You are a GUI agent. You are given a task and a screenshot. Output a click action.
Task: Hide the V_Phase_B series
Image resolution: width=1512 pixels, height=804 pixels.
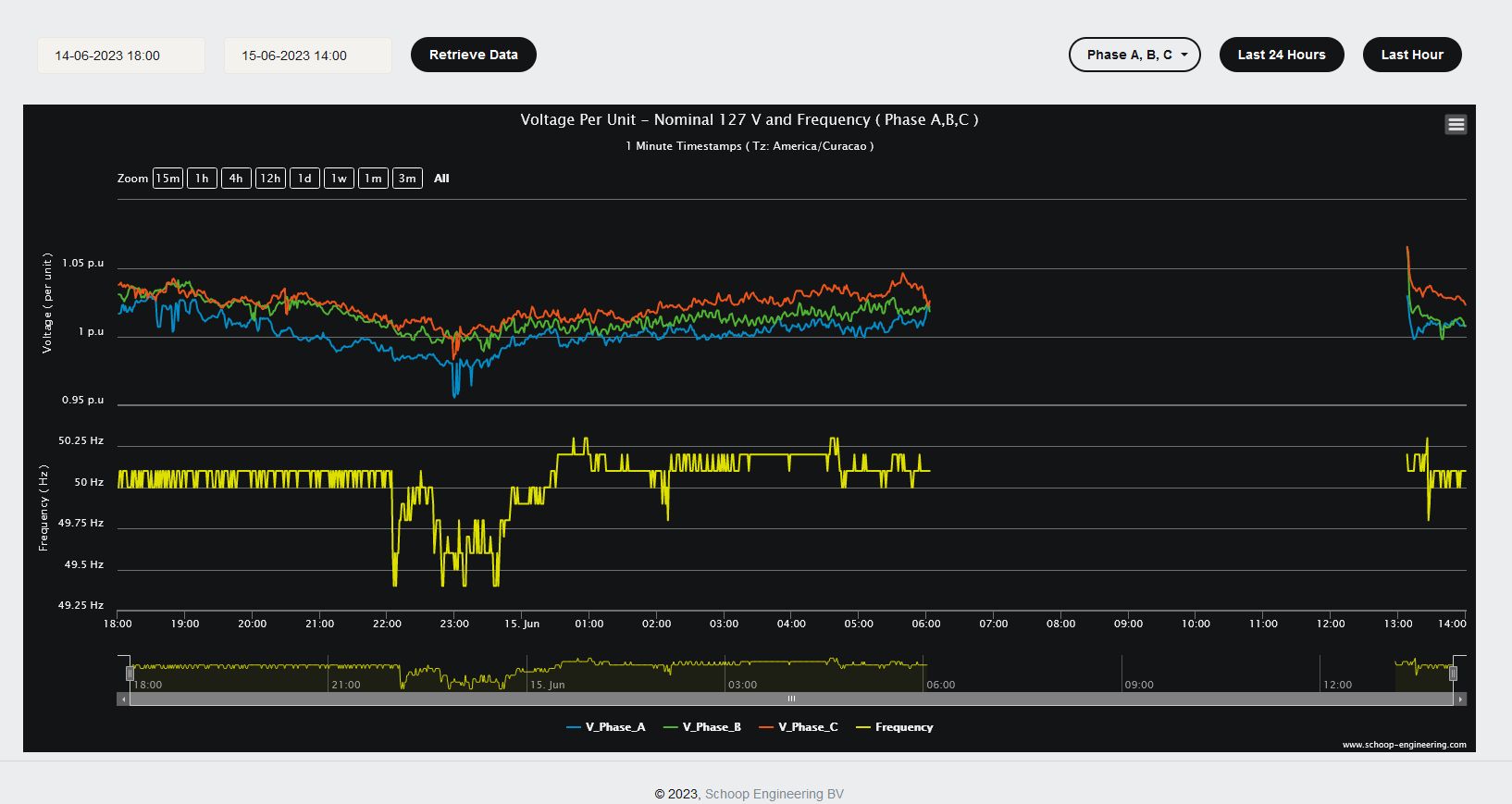[x=703, y=727]
